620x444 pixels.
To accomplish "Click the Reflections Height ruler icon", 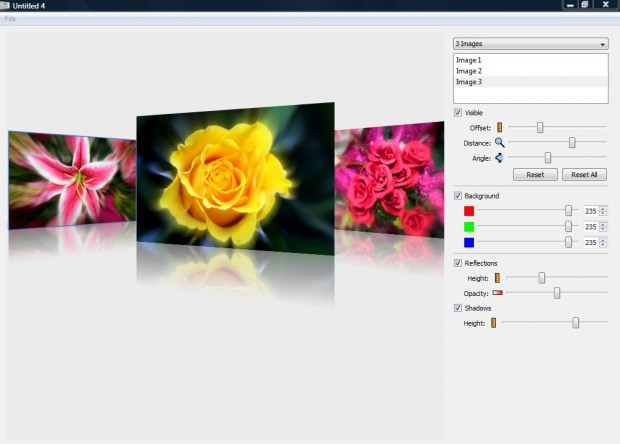I will coord(497,277).
